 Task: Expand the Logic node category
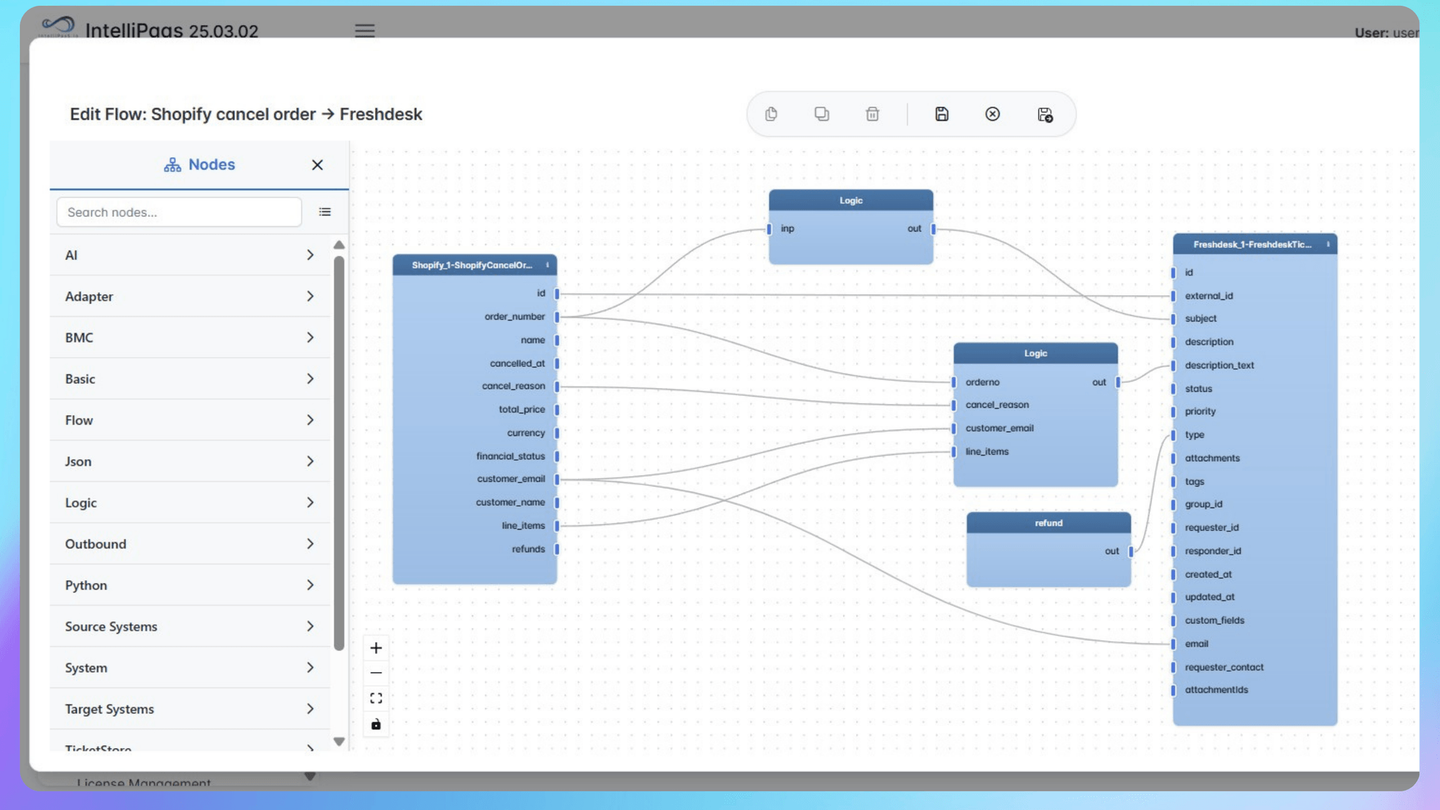point(190,503)
